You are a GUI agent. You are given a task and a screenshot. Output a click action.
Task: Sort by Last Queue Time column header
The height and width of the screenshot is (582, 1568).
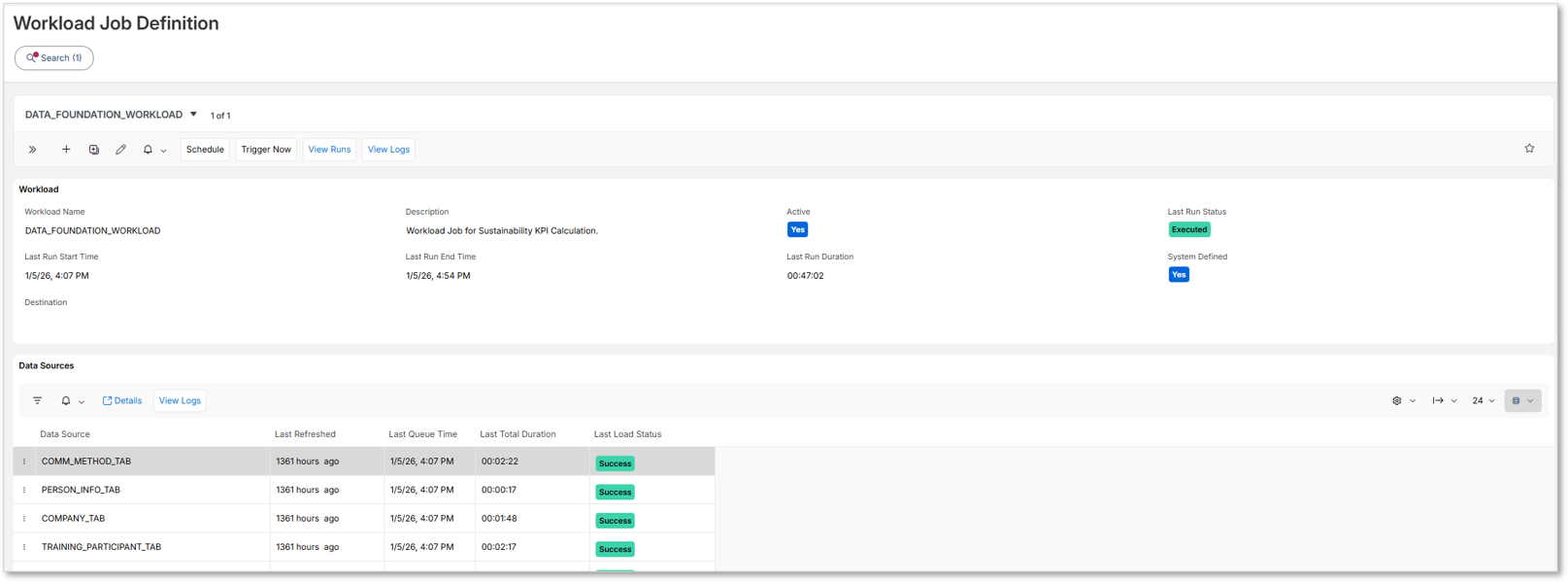click(422, 434)
